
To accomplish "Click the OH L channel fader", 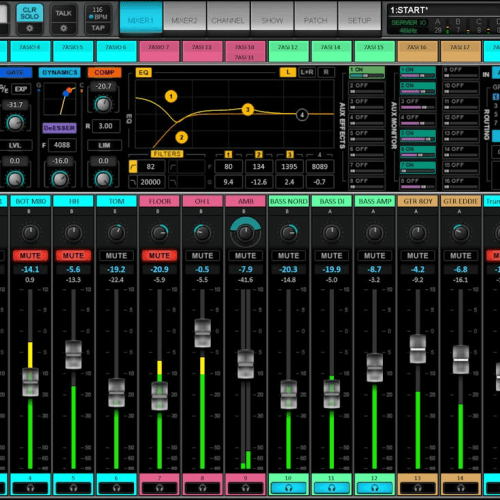I will coord(202,333).
